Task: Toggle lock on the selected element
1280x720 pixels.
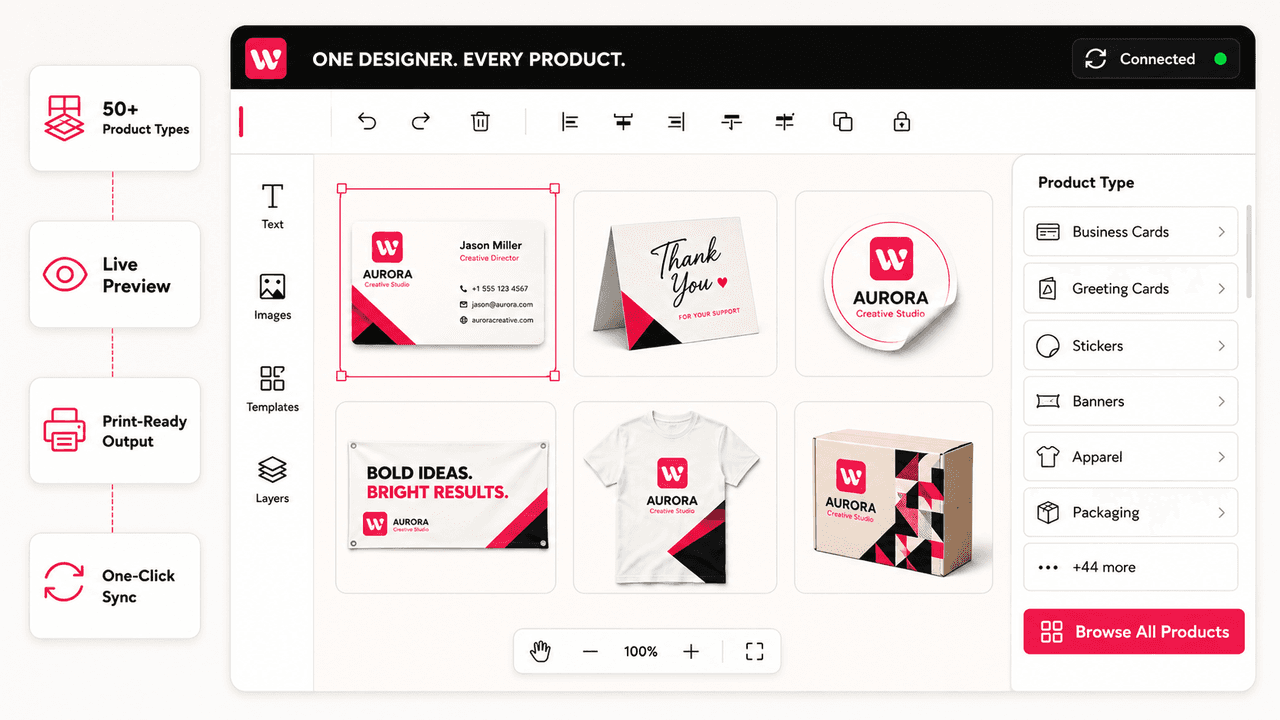Action: click(x=901, y=122)
